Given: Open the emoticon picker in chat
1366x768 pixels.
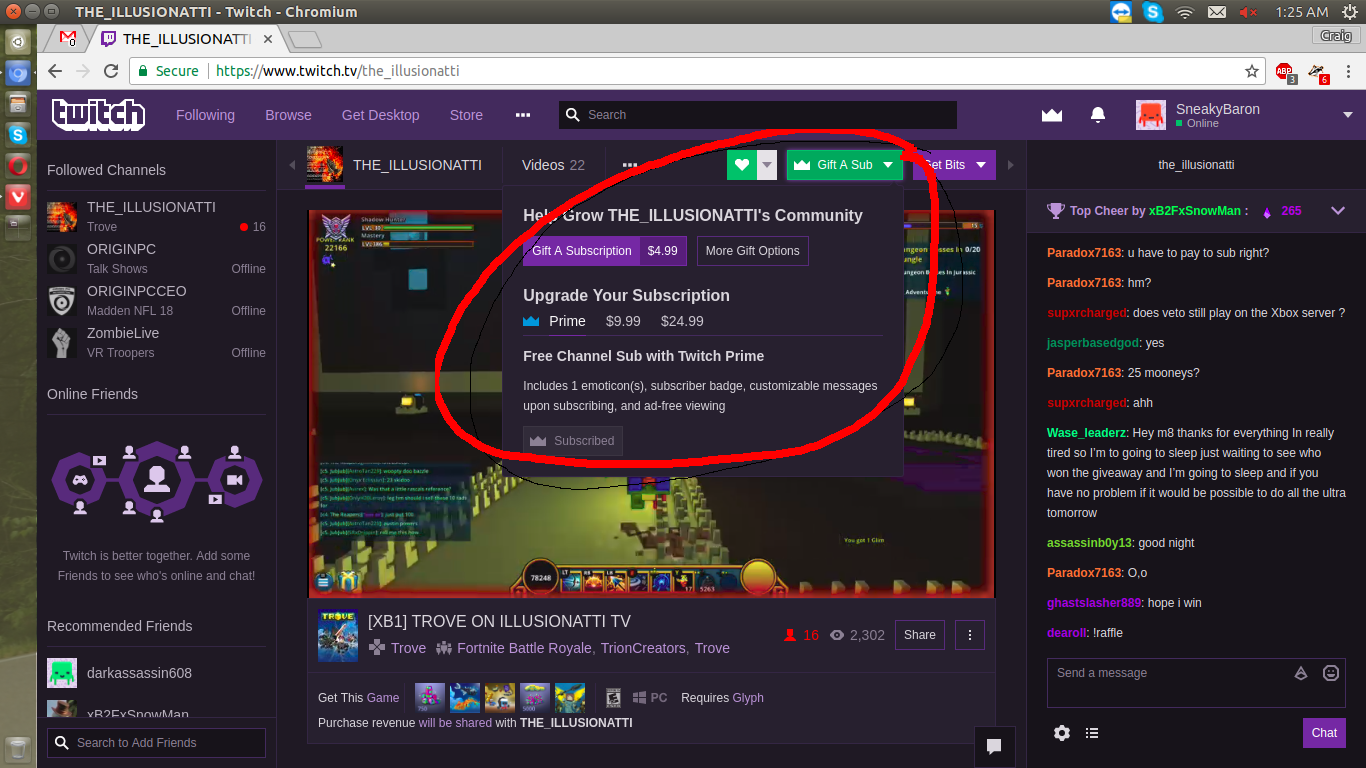Looking at the screenshot, I should 1331,673.
